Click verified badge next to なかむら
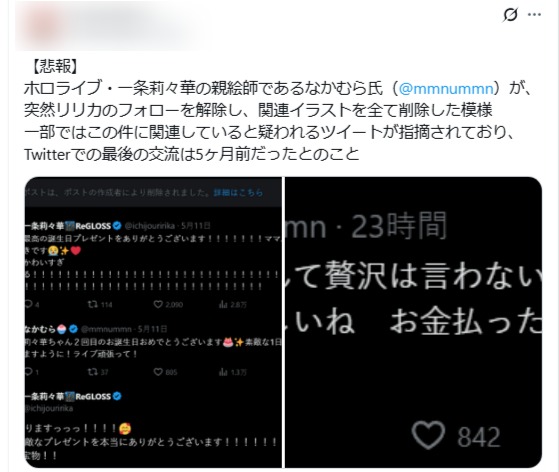Image resolution: width=559 pixels, height=472 pixels. 73,329
